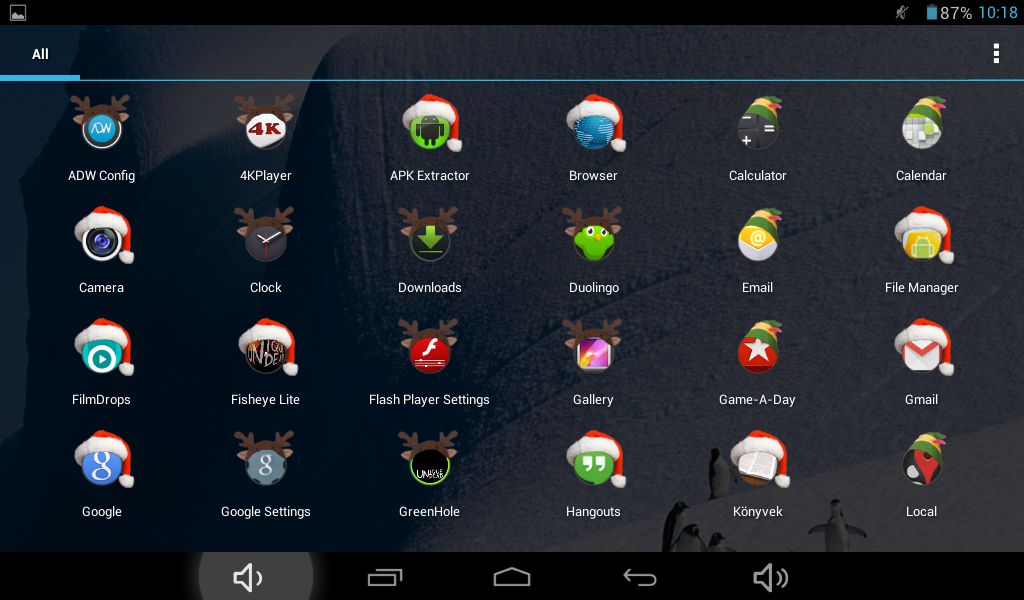This screenshot has height=600, width=1024.
Task: Tap the picture notification icon in status bar
Action: pyautogui.click(x=18, y=12)
